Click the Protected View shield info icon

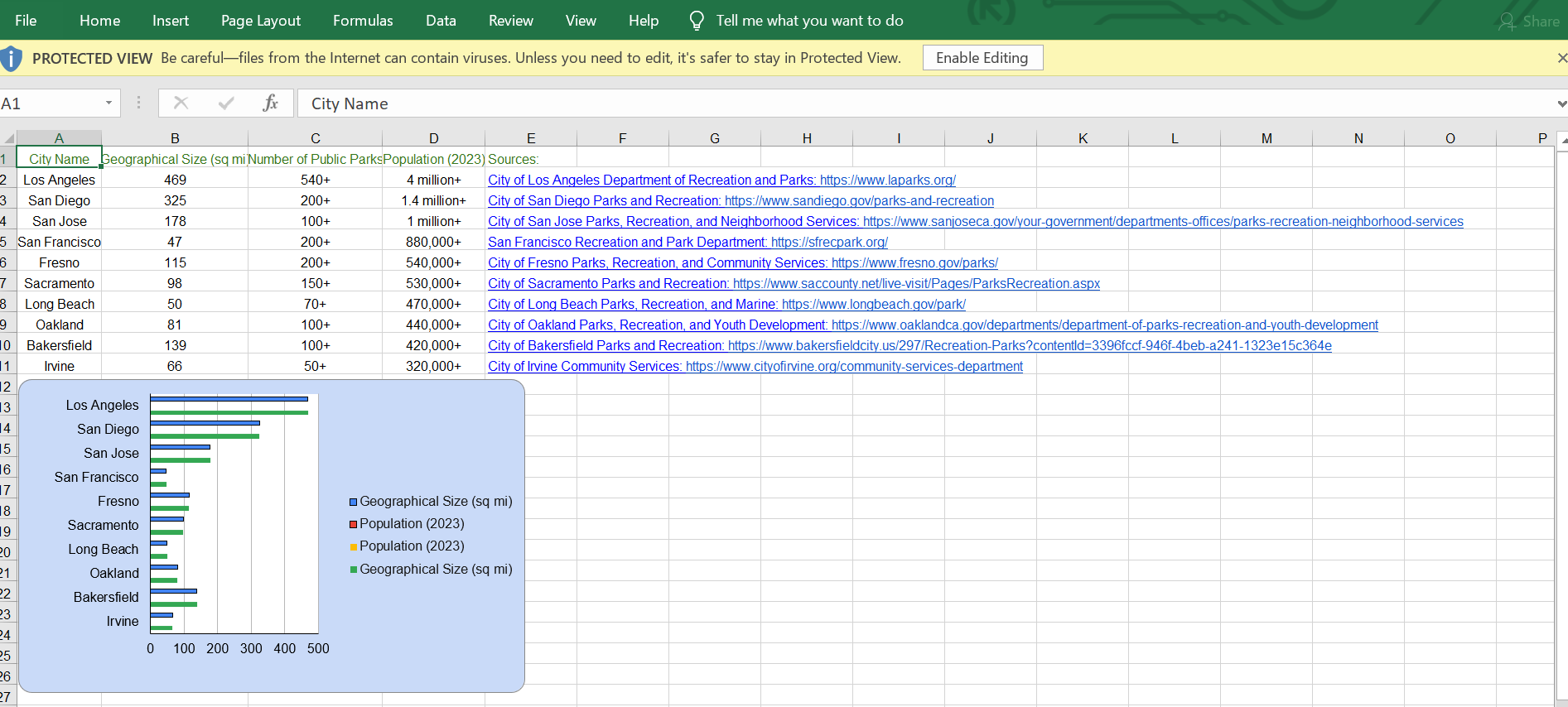(x=12, y=58)
